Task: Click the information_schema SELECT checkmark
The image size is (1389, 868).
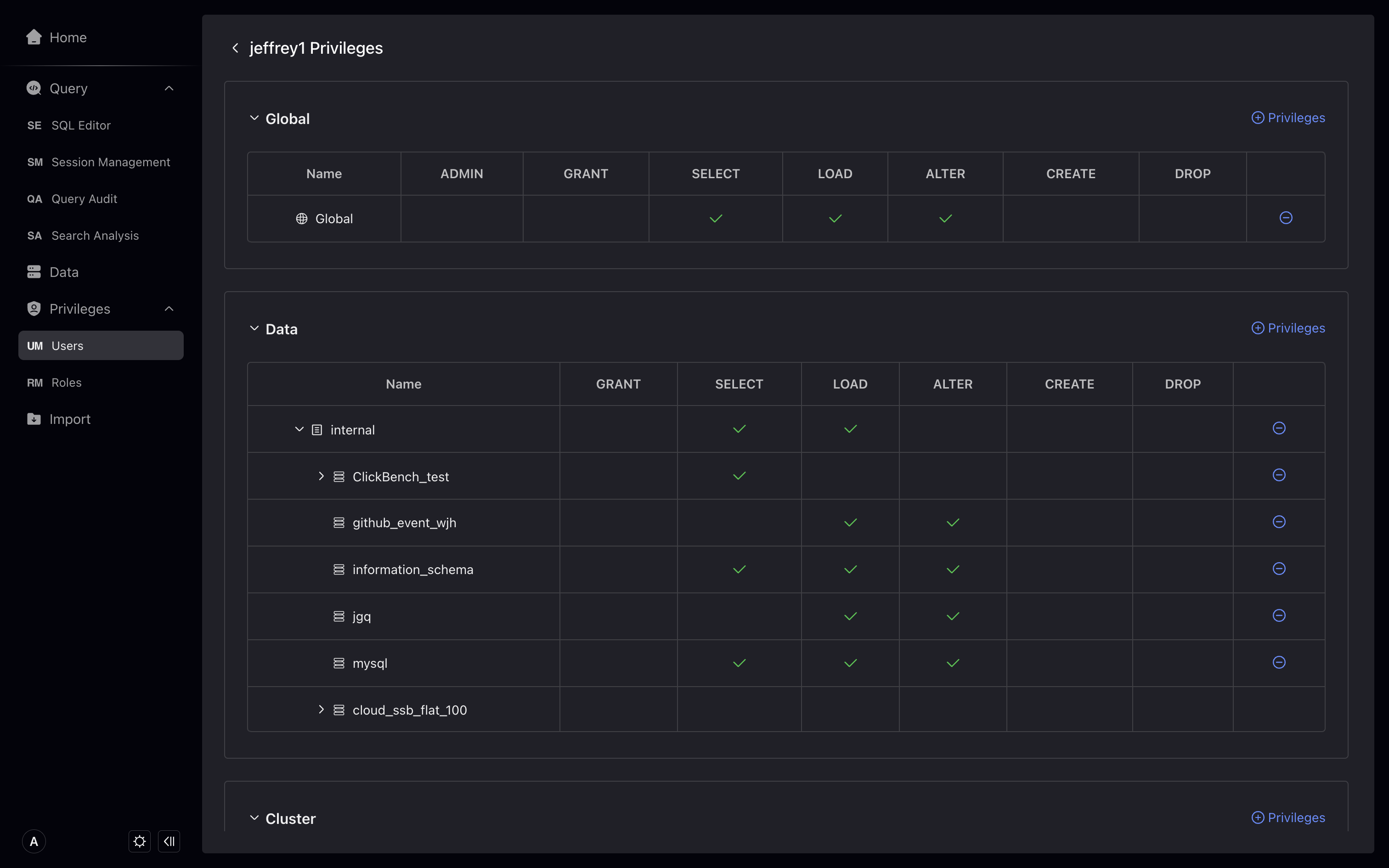Action: [x=739, y=569]
